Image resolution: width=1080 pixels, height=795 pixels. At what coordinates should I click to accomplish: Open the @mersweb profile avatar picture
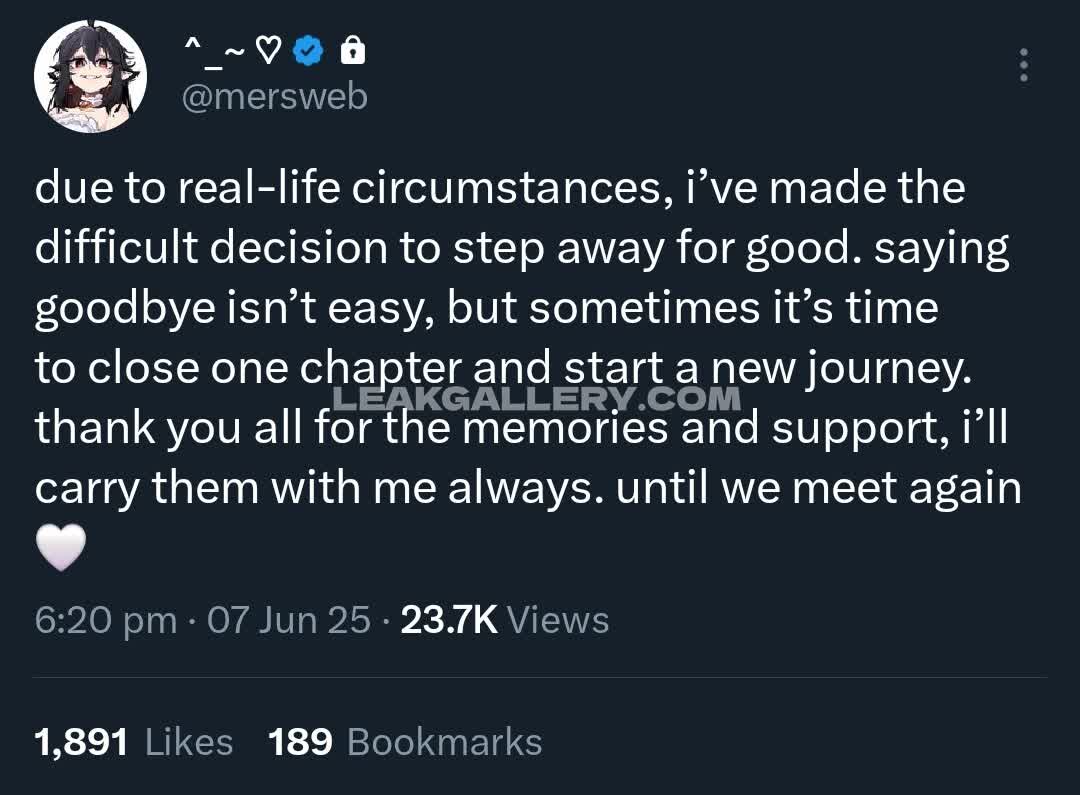(90, 77)
